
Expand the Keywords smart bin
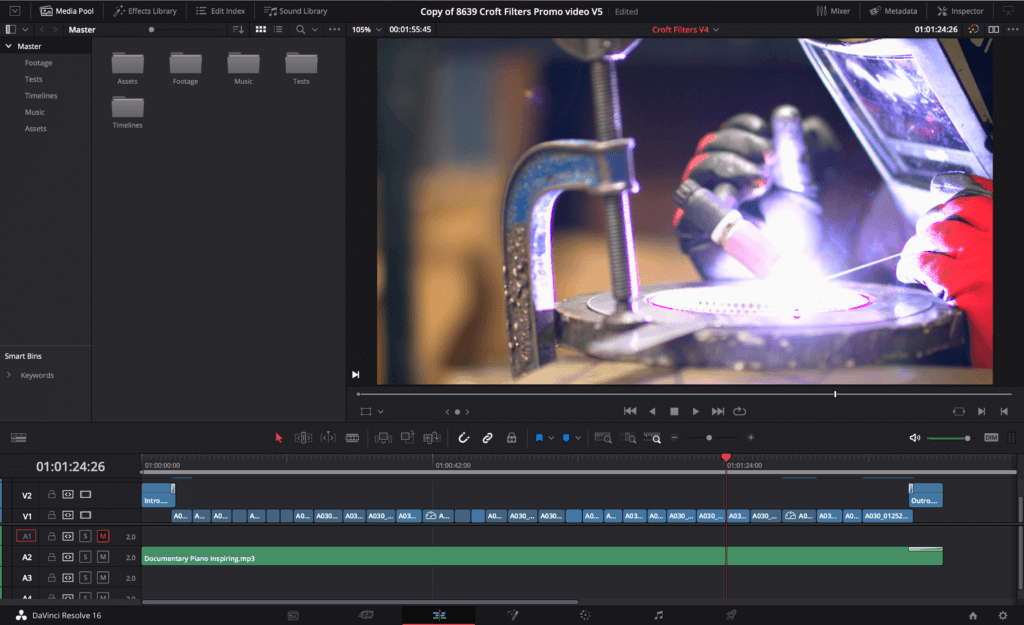click(x=8, y=375)
